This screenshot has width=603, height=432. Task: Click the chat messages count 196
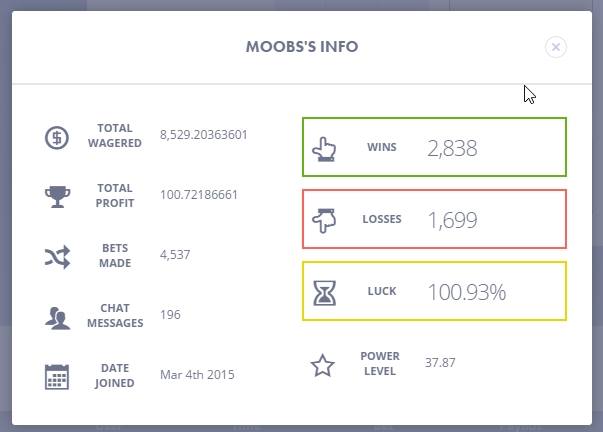(x=170, y=315)
